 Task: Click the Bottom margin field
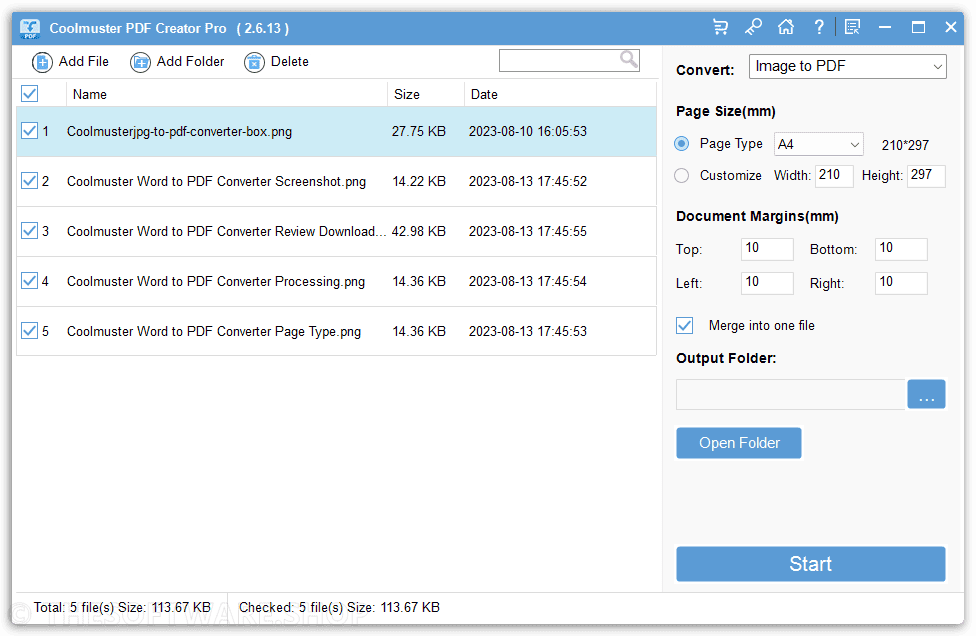901,249
